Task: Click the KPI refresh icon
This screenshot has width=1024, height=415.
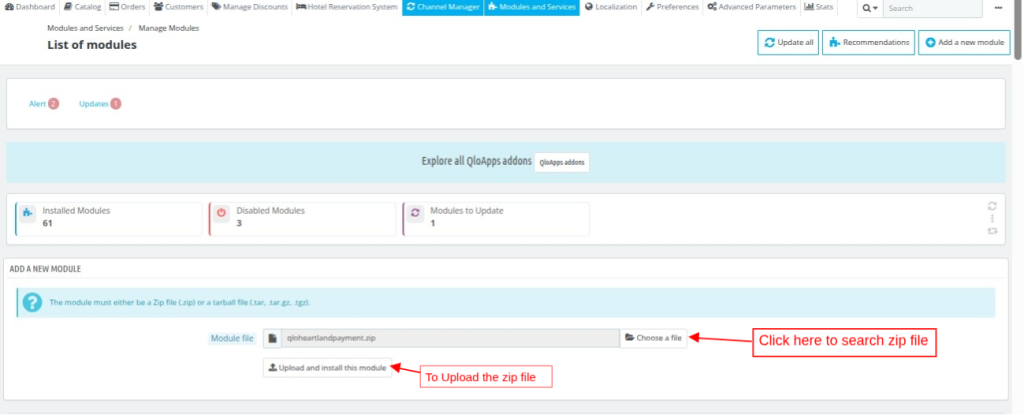Action: pyautogui.click(x=992, y=206)
